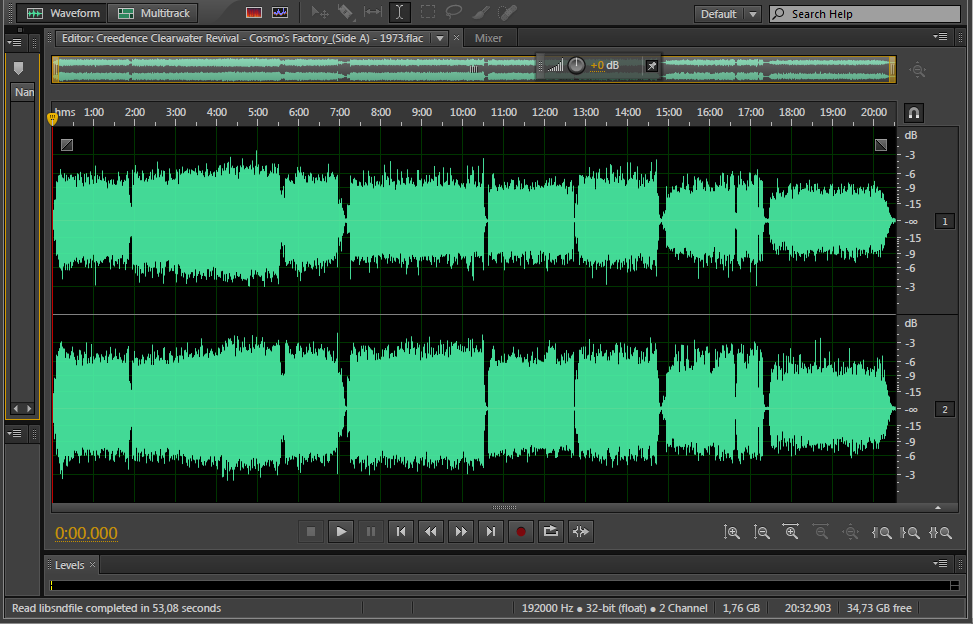Pin the HUD gain control
Screen dimensions: 973x624
point(652,66)
